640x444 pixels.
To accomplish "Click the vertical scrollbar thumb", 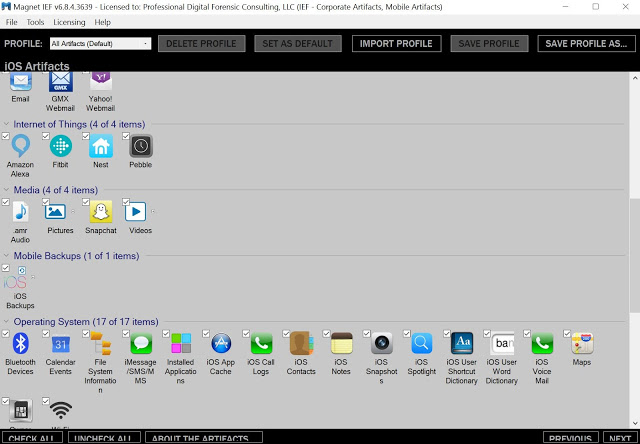I will tap(635, 255).
